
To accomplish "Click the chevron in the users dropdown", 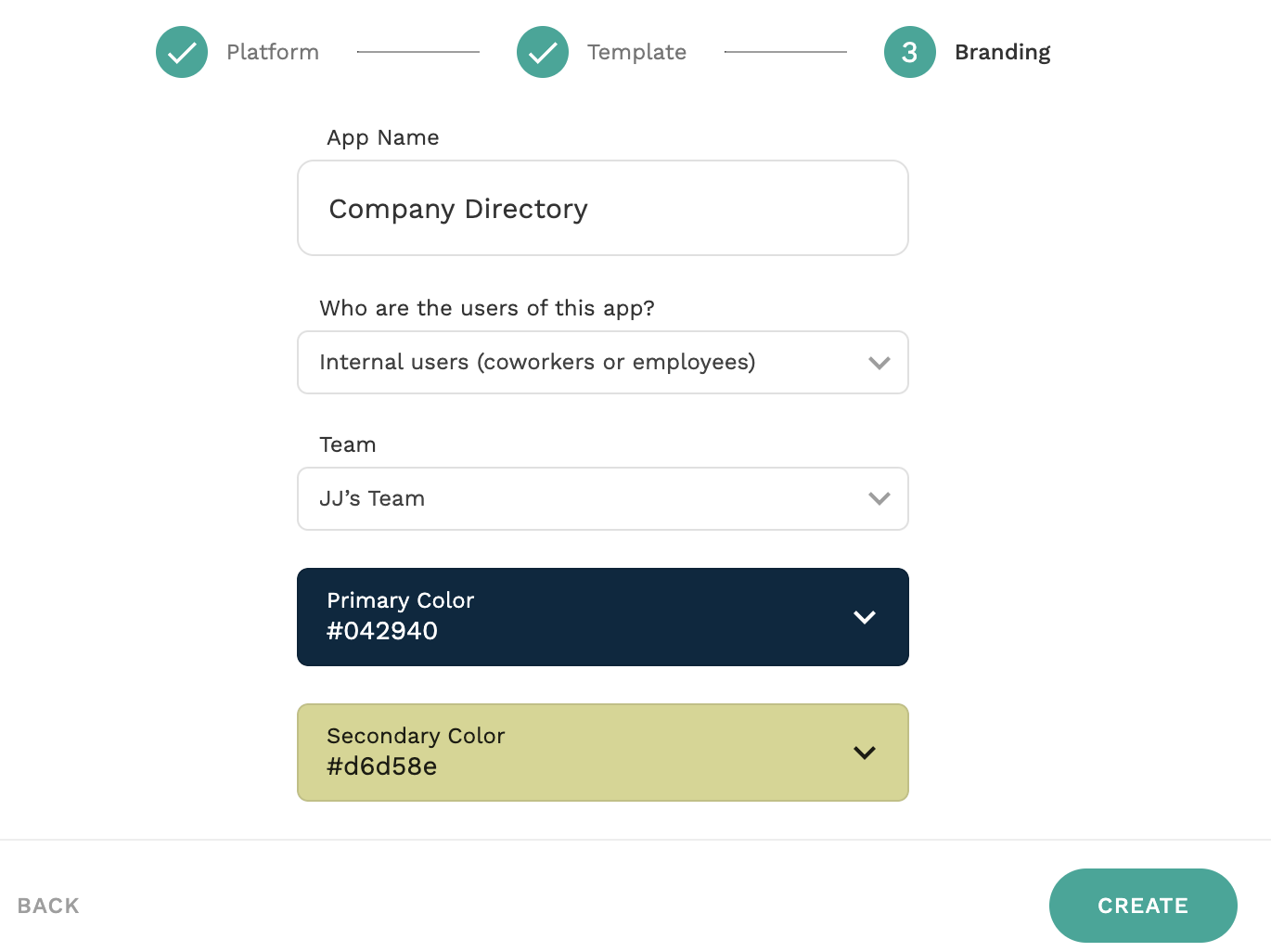I will [x=879, y=363].
